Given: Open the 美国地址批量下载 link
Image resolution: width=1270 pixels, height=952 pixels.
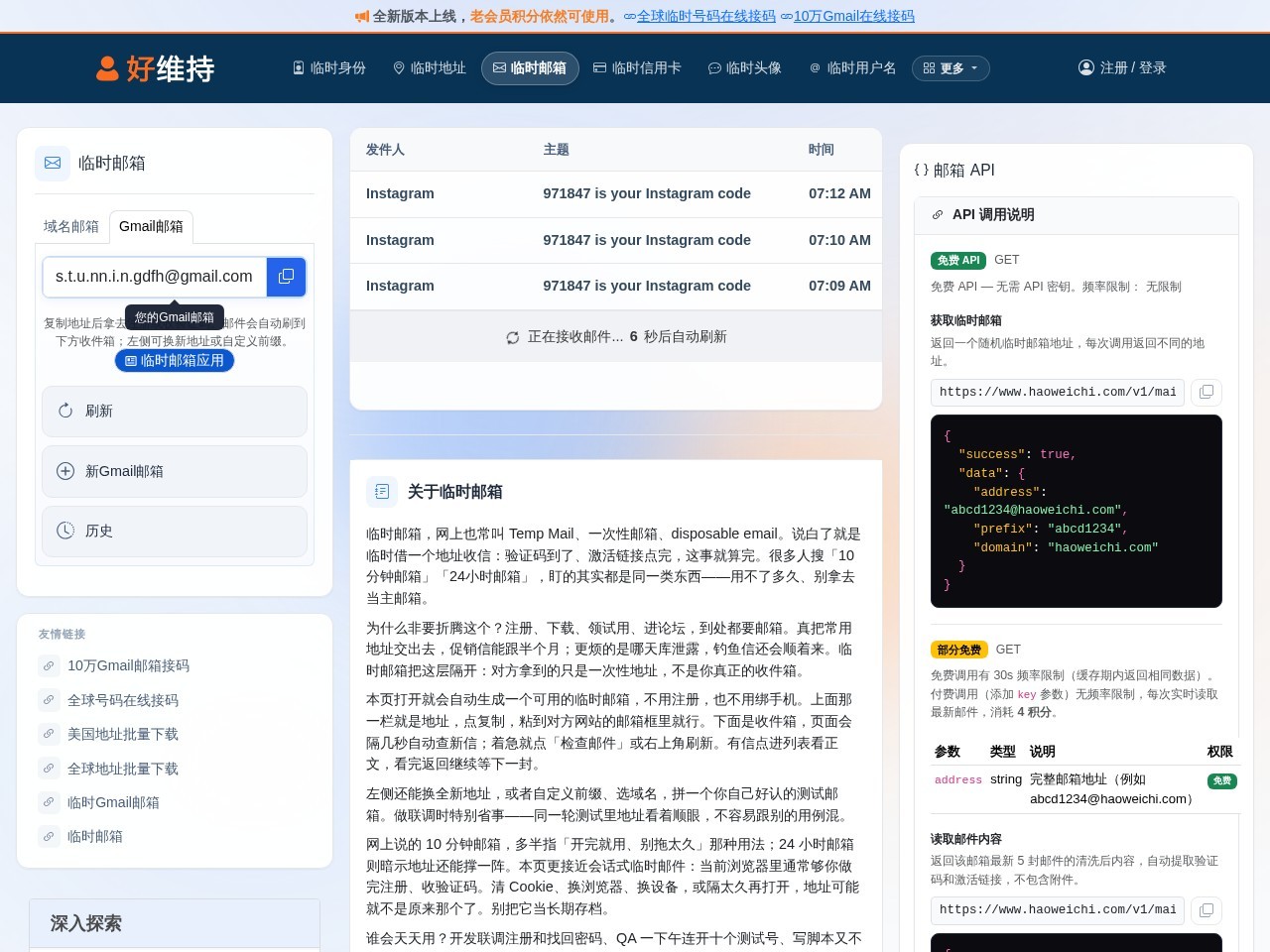Looking at the screenshot, I should pyautogui.click(x=123, y=734).
